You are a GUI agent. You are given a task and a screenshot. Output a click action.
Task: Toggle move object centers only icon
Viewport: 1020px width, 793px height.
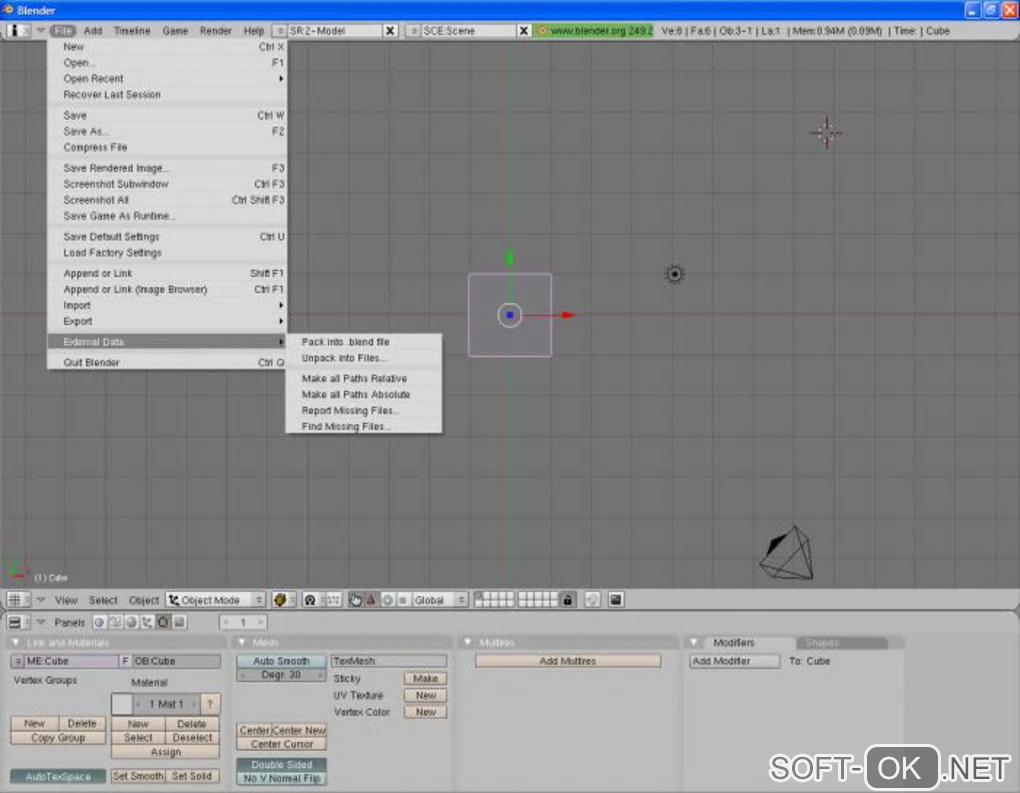coord(333,600)
